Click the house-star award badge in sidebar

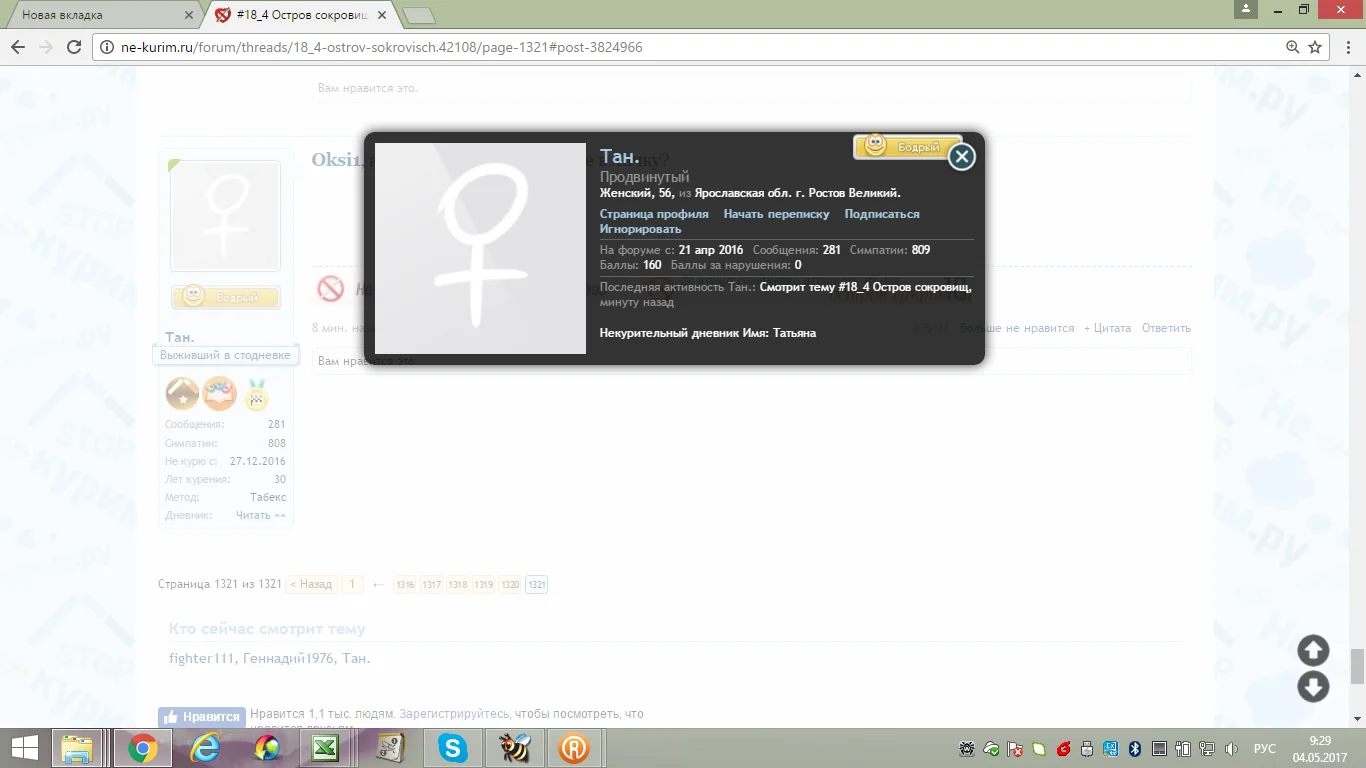(182, 394)
